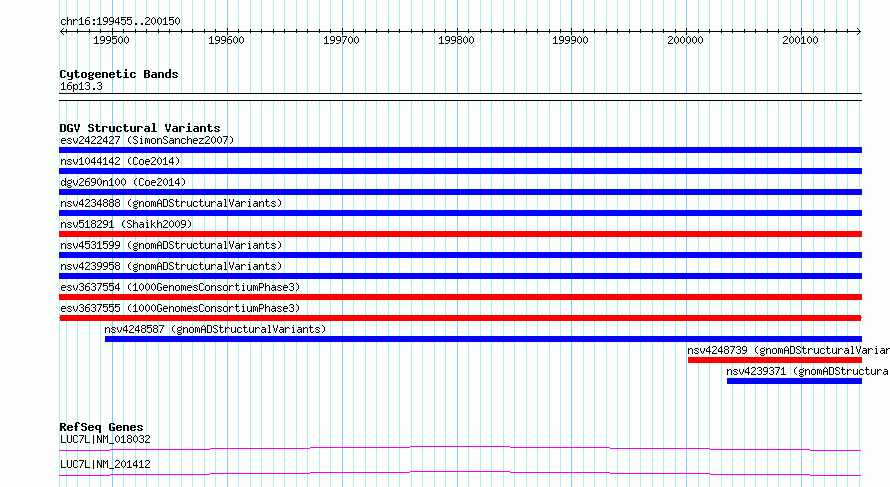Image resolution: width=890 pixels, height=487 pixels.
Task: Click the LUC7L|NM_018032 gene label
Action: [105, 439]
